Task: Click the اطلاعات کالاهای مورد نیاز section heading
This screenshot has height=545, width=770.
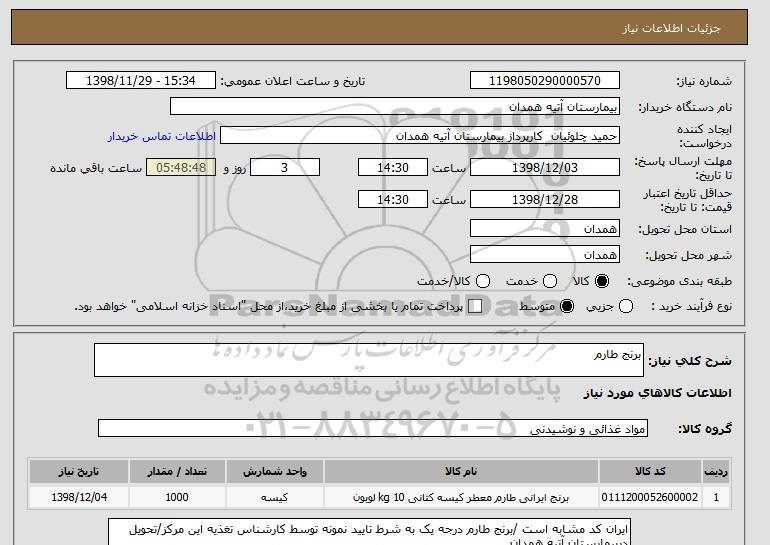Action: tap(658, 393)
